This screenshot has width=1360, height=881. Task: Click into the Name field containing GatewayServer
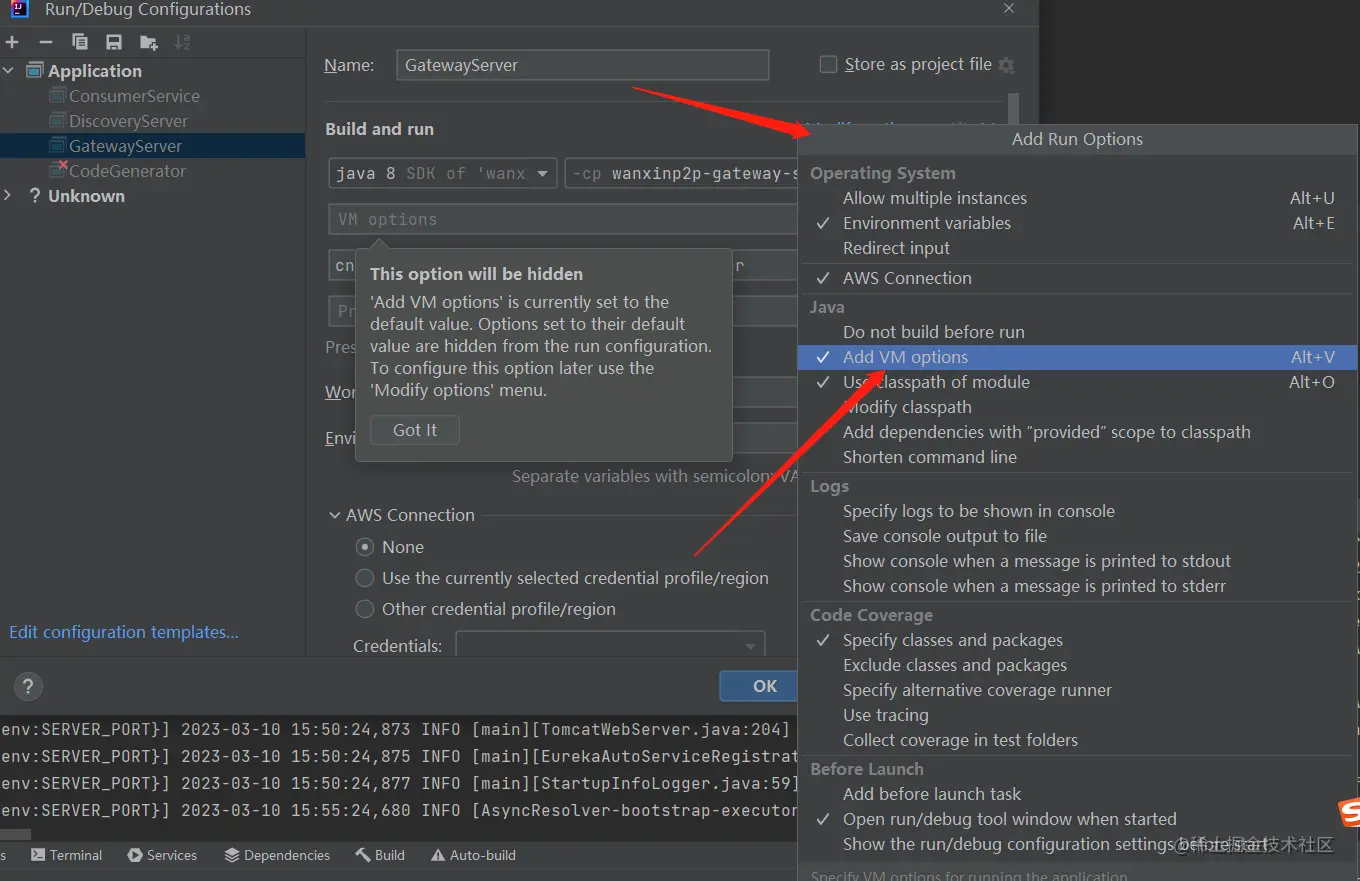pos(583,65)
